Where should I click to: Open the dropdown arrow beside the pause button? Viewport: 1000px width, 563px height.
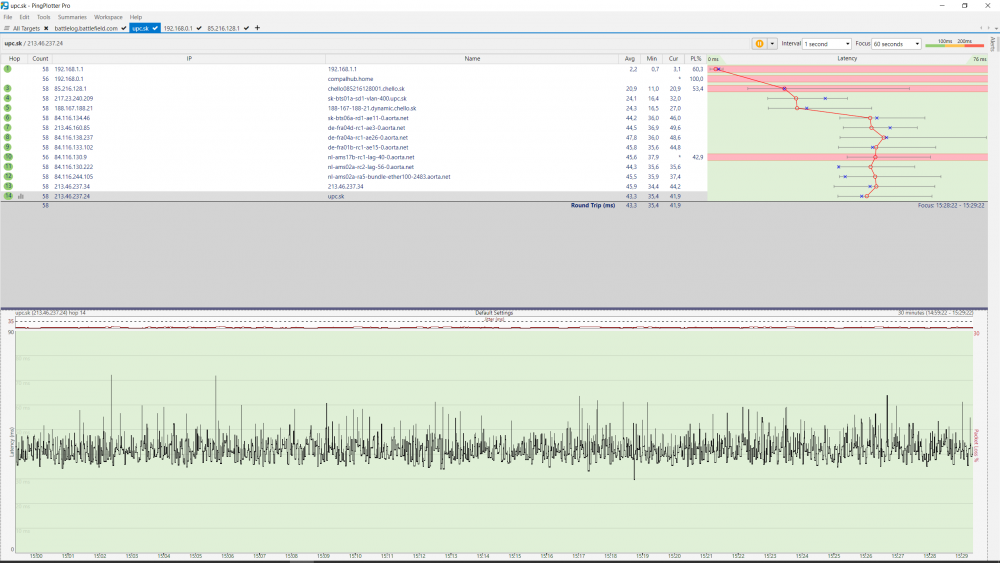(x=772, y=44)
